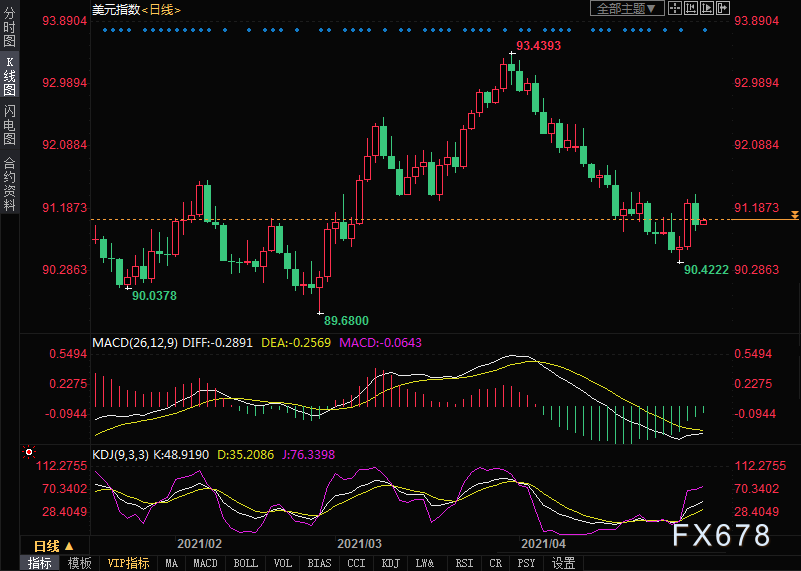Apply the CCI indicator
Screen dimensions: 801x571
(356, 563)
